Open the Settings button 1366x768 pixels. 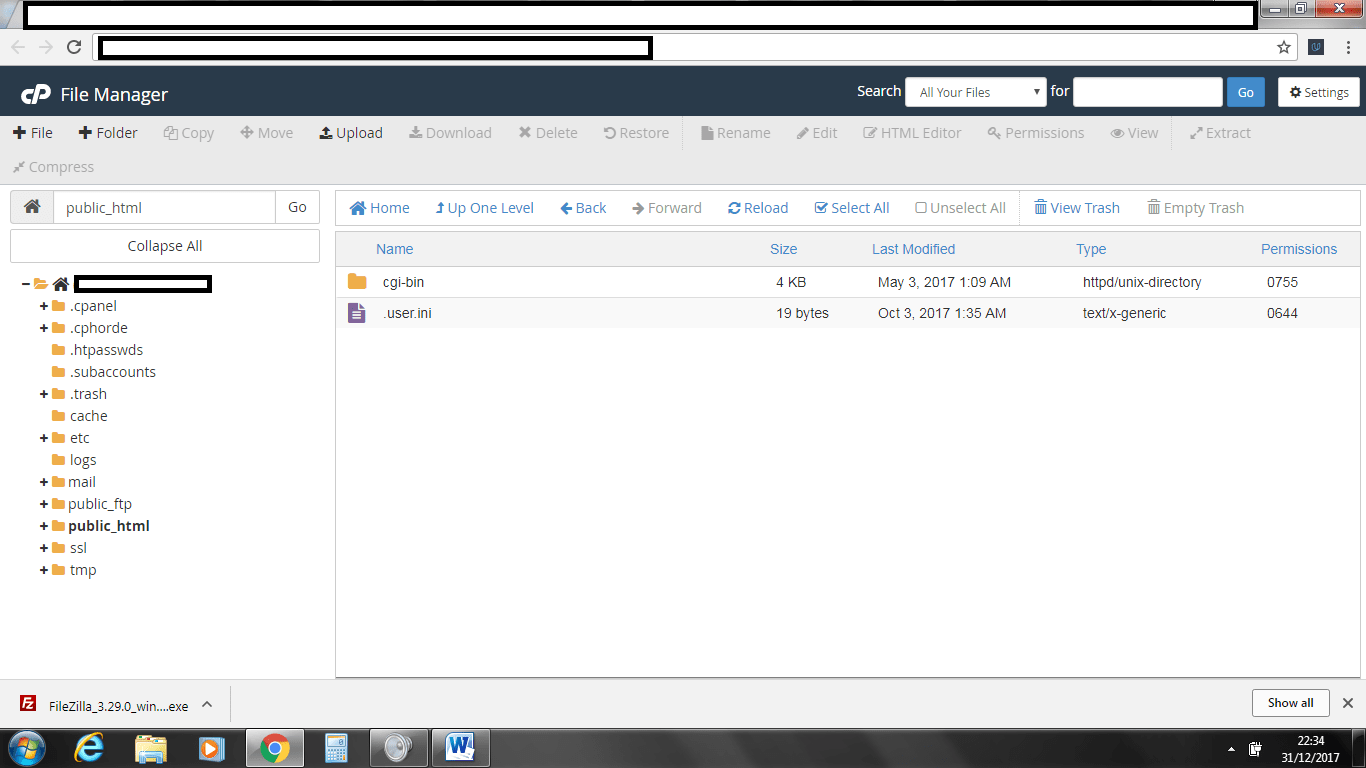[x=1318, y=92]
